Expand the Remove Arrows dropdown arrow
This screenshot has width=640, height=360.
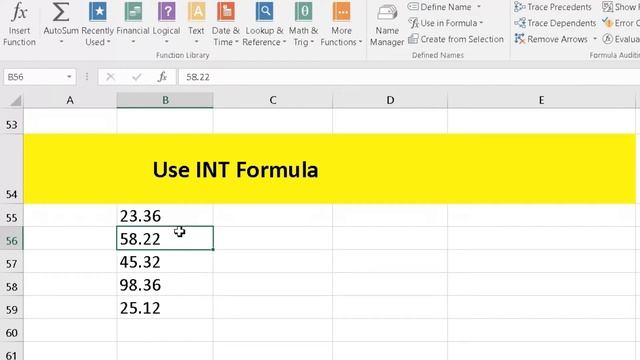click(595, 39)
